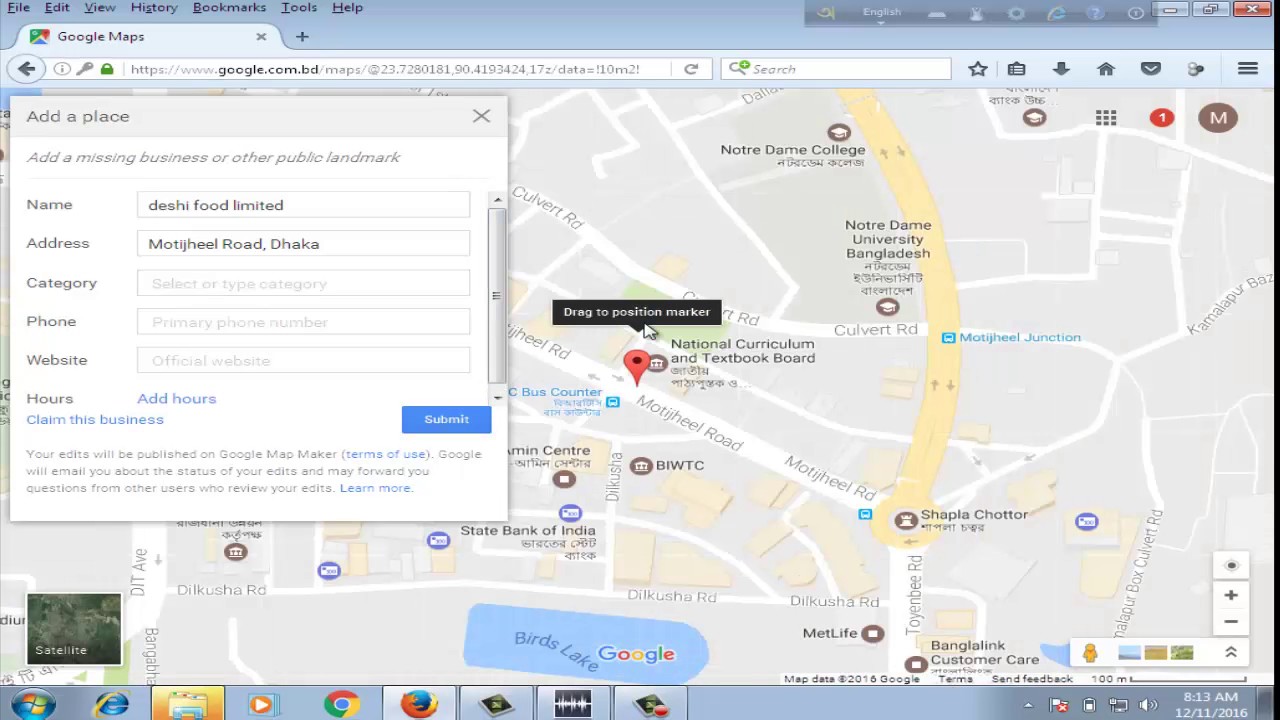Click Send feedback in map footer
This screenshot has height=720, width=1280.
[1032, 679]
